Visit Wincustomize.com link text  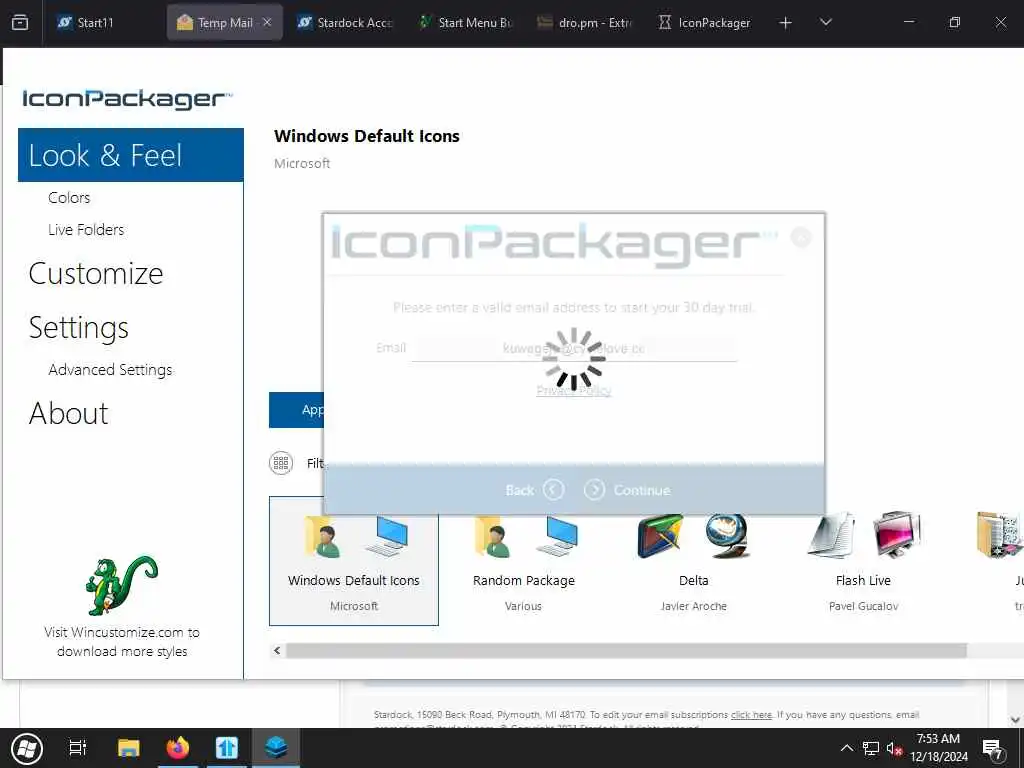coord(122,641)
